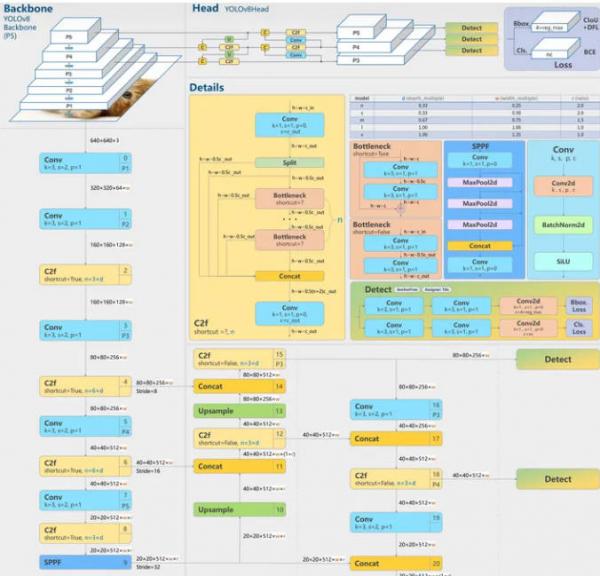This screenshot has height=576, width=600.
Task: Click the 320×320×64×w dimension text
Action: point(110,188)
